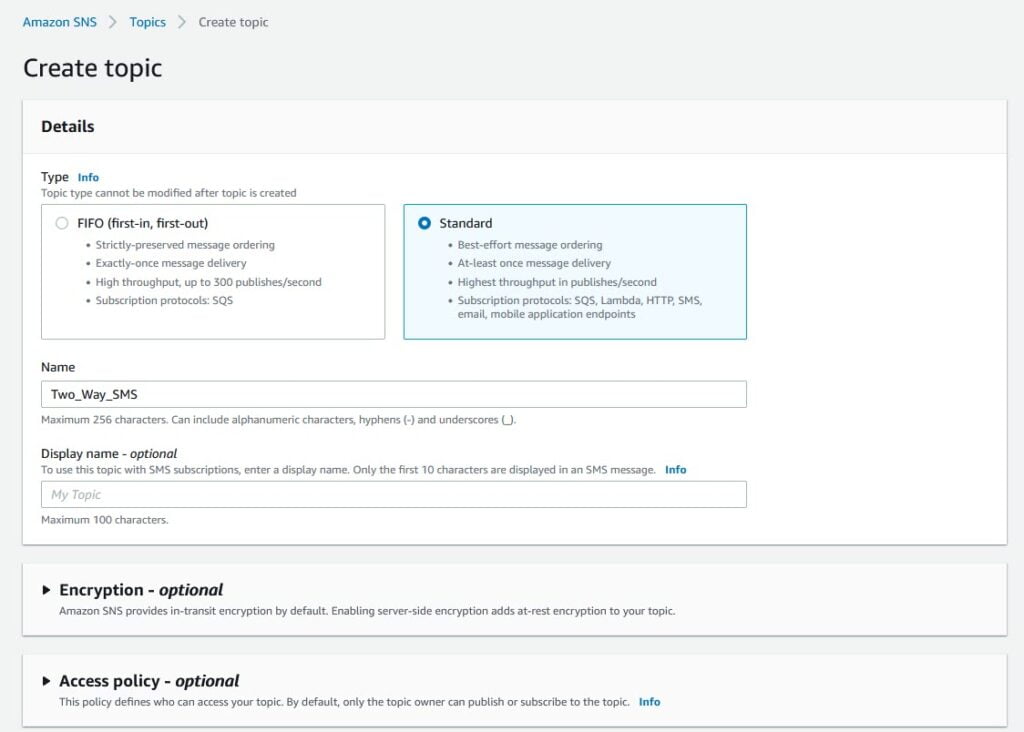Click the 'Exactly-once message delivery' bullet text

171,263
